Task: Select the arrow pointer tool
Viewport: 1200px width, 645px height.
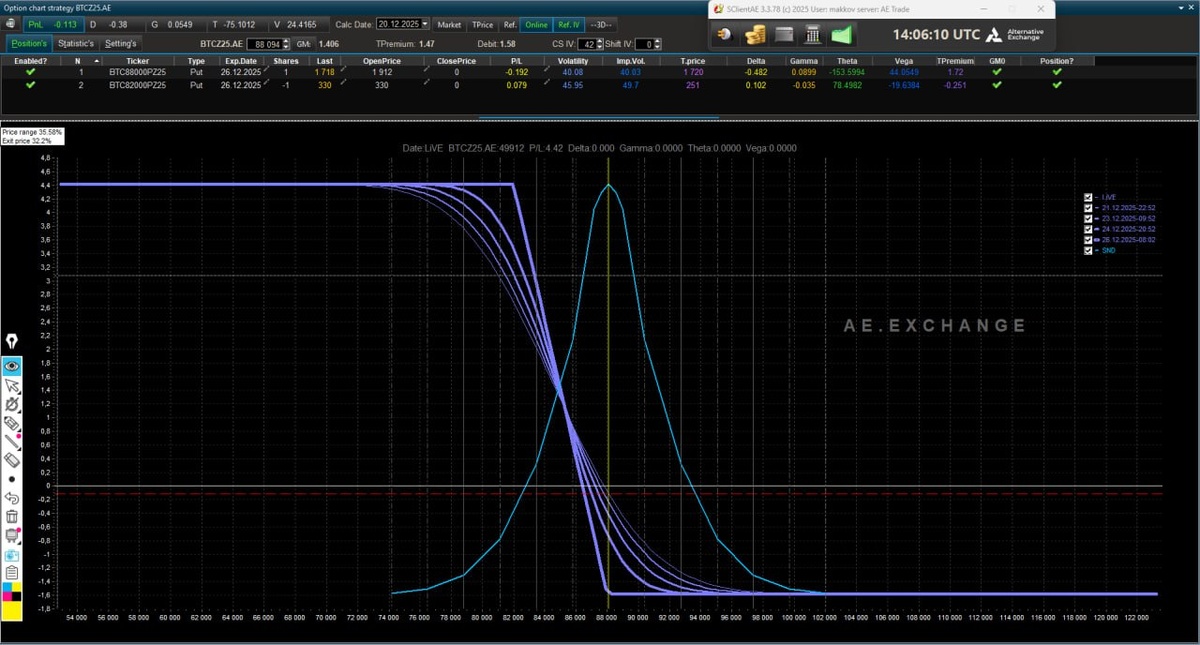Action: (12, 385)
